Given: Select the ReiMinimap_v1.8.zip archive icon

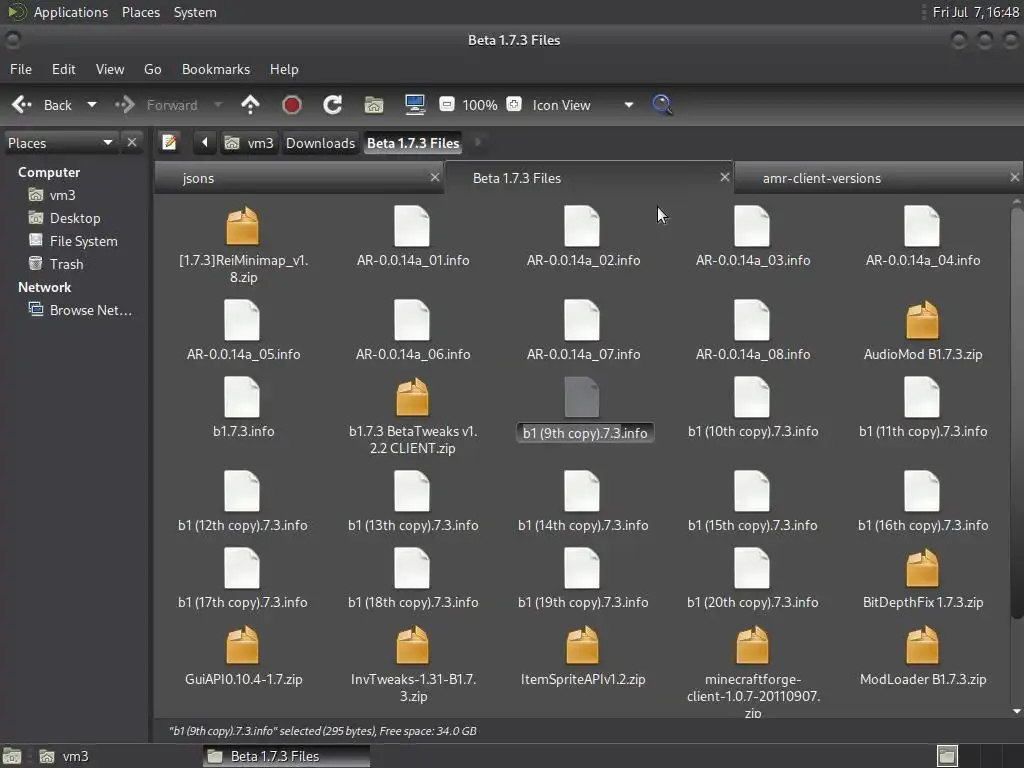Looking at the screenshot, I should click(242, 226).
